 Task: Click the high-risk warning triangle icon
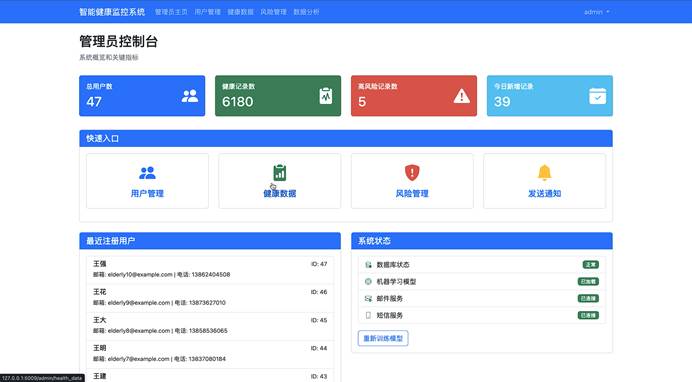462,96
